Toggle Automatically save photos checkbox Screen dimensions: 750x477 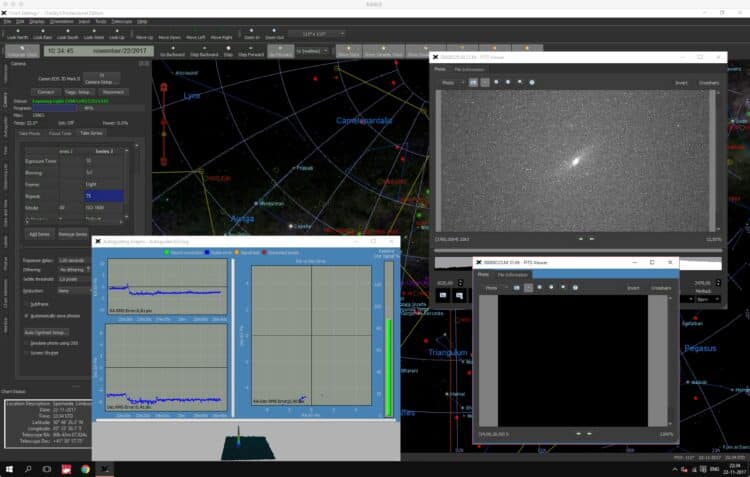tap(26, 316)
